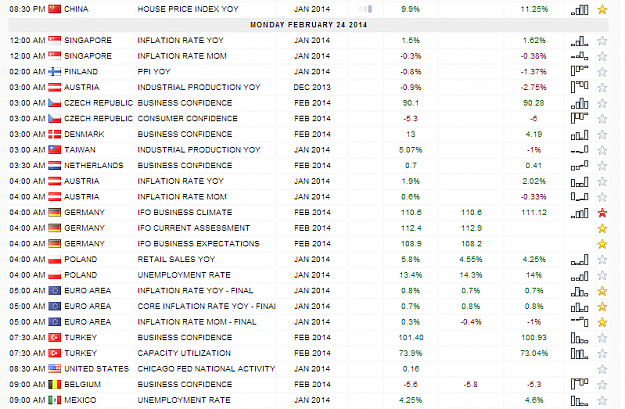
Task: Click the DEC 2013 reference period
Action: point(312,87)
